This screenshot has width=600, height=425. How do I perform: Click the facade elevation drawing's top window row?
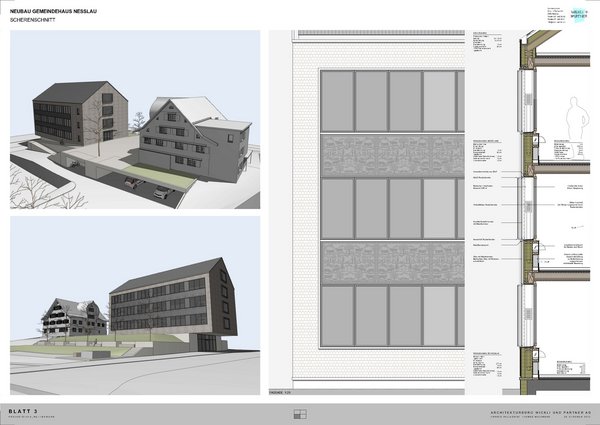click(x=392, y=101)
